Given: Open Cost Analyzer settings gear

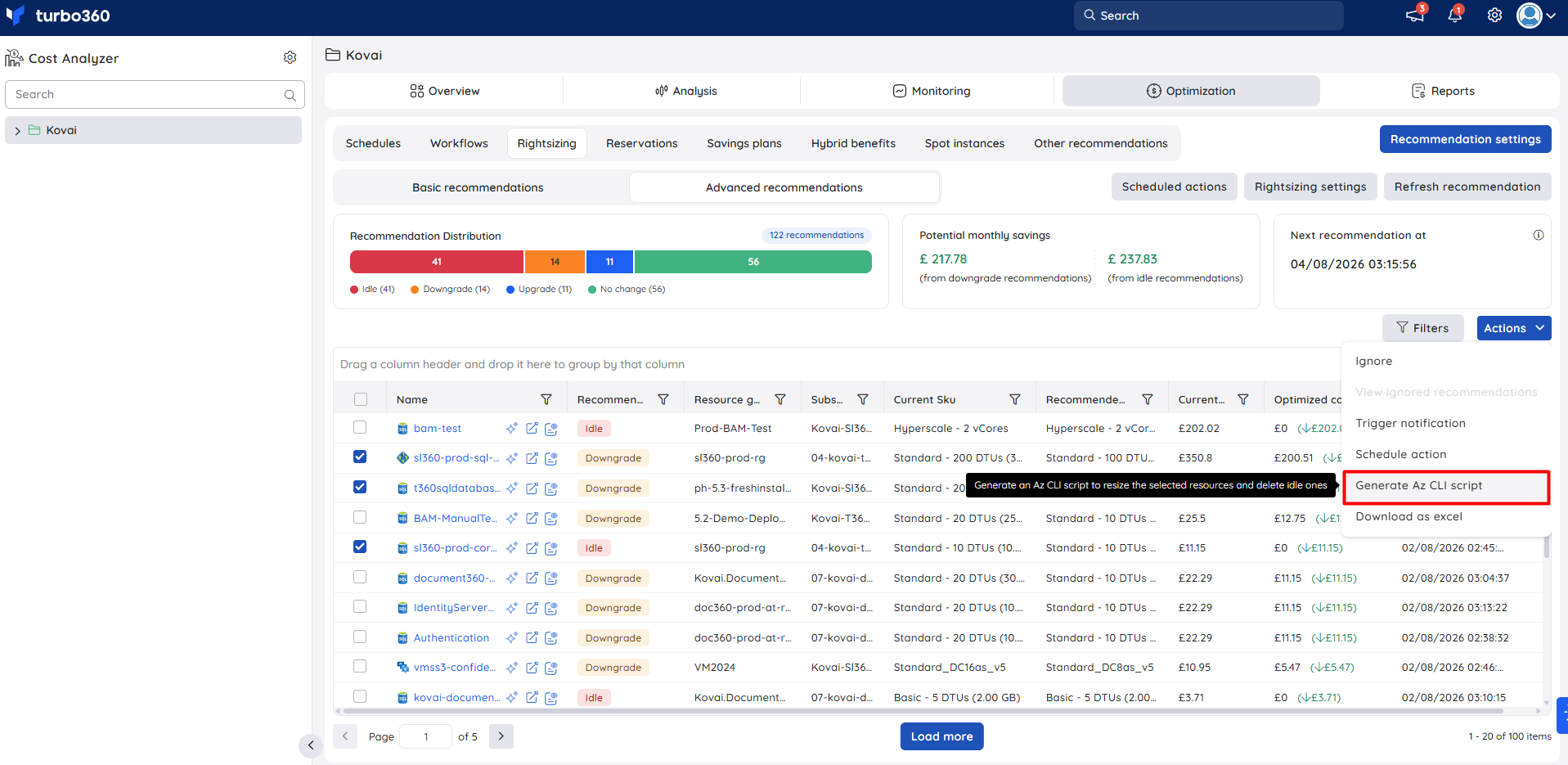Looking at the screenshot, I should [x=290, y=57].
